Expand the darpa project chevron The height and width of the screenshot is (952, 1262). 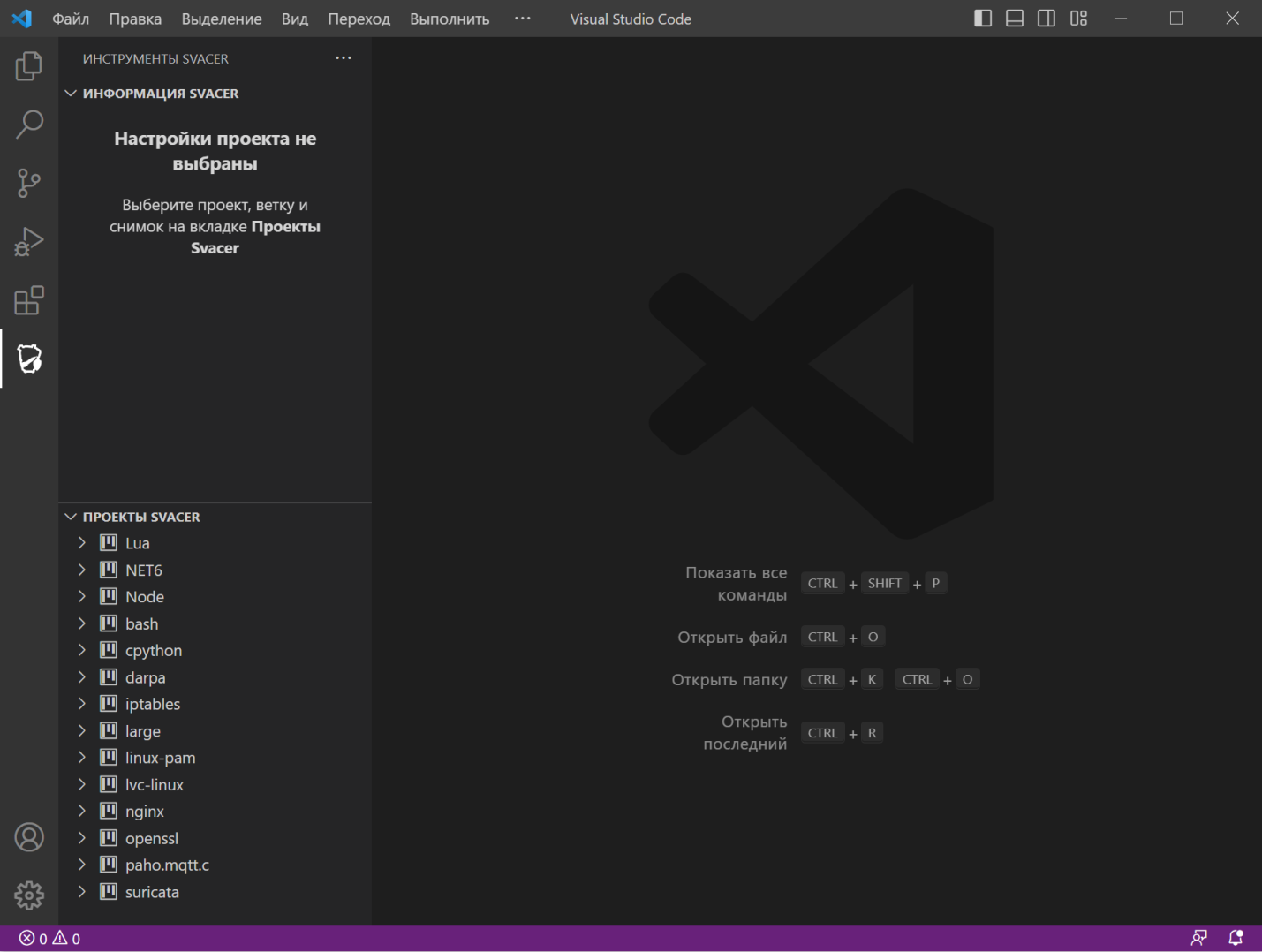82,676
